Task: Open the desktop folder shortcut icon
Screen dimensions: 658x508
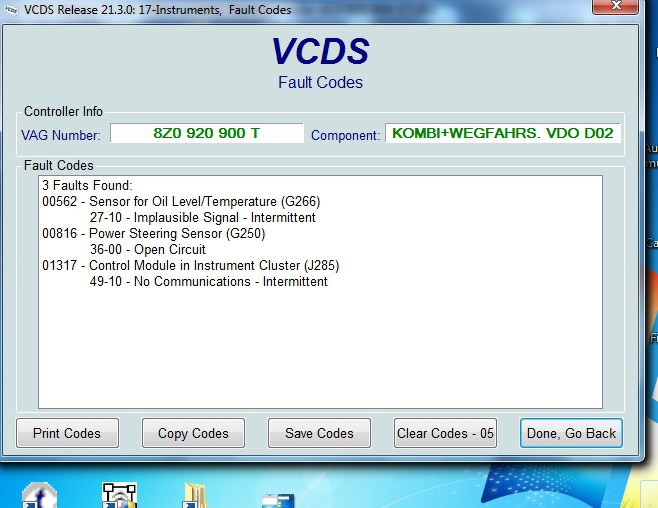Action: pos(195,496)
